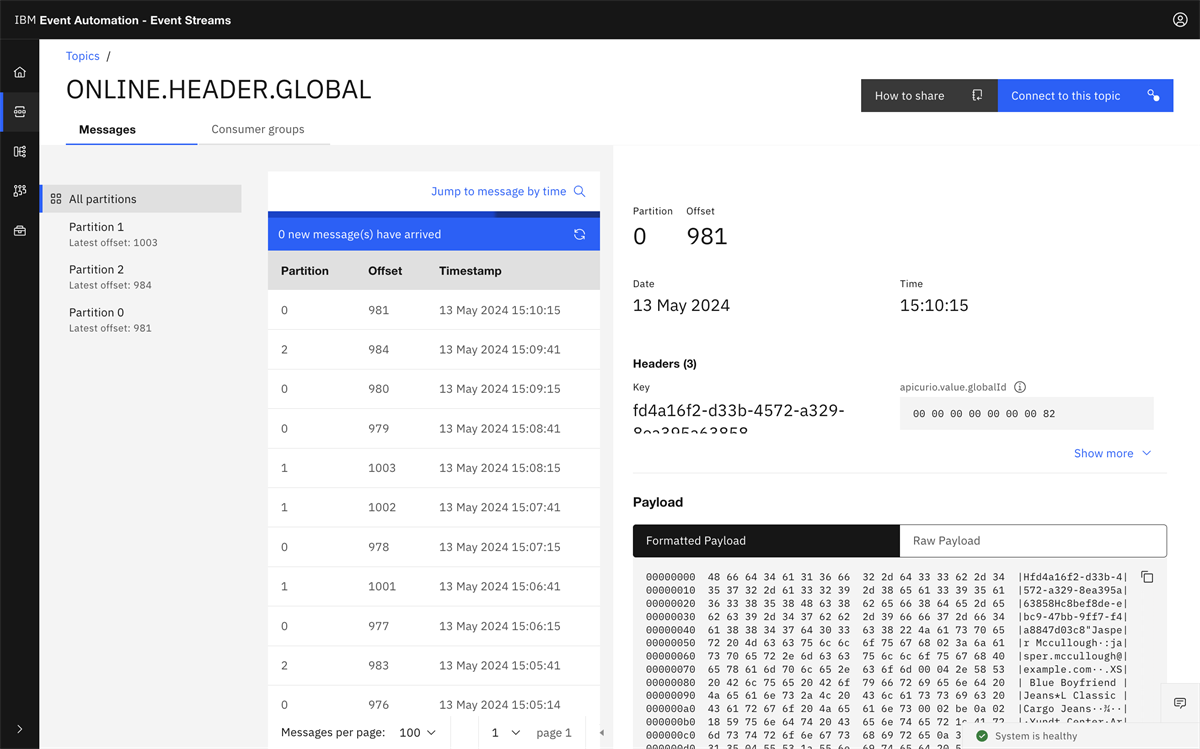Click the info icon beside apicurio.value.globalId
This screenshot has width=1200, height=749.
[1020, 387]
